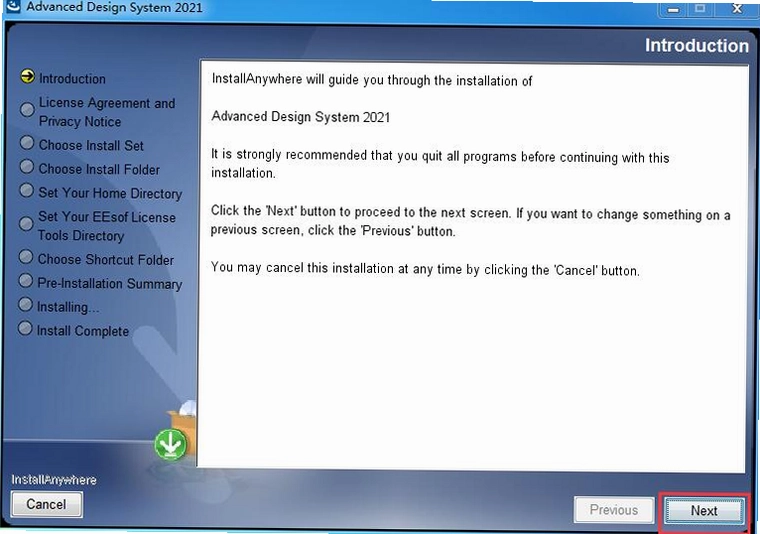Click the green download installer icon
The height and width of the screenshot is (534, 760).
point(171,444)
